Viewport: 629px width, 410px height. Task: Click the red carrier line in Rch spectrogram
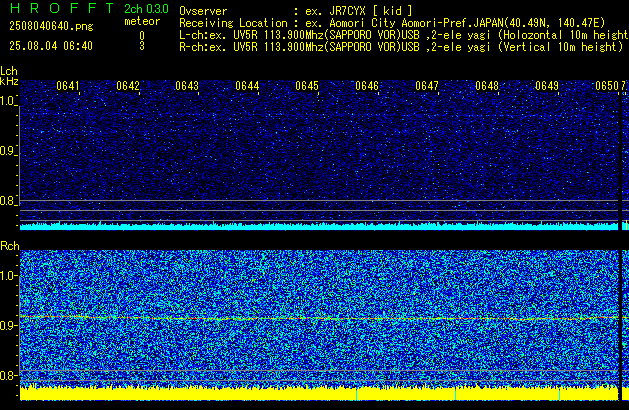319,318
